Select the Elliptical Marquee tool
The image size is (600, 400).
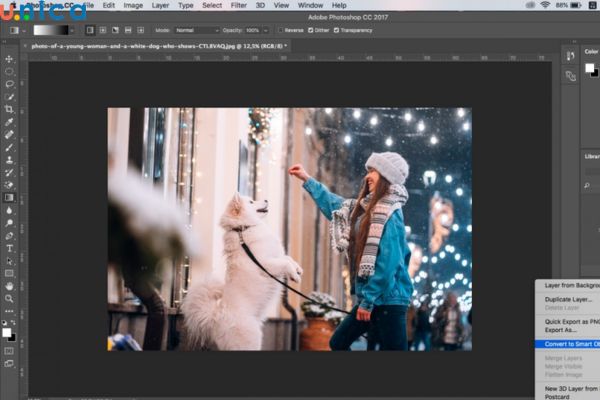9,72
